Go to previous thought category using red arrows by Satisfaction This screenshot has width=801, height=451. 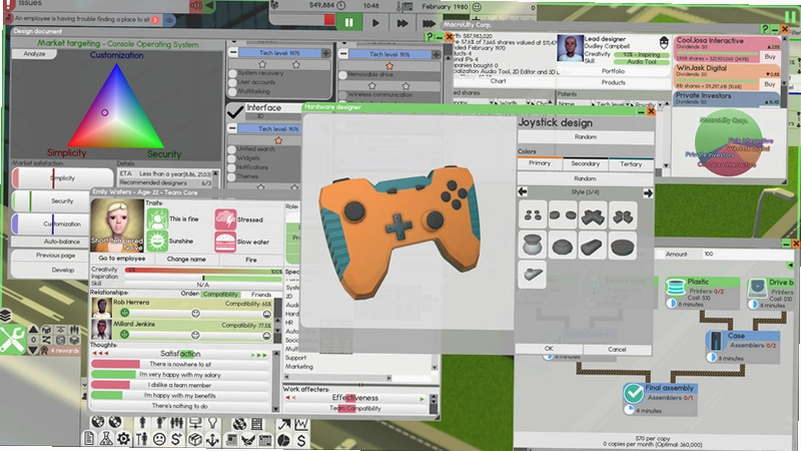100,353
